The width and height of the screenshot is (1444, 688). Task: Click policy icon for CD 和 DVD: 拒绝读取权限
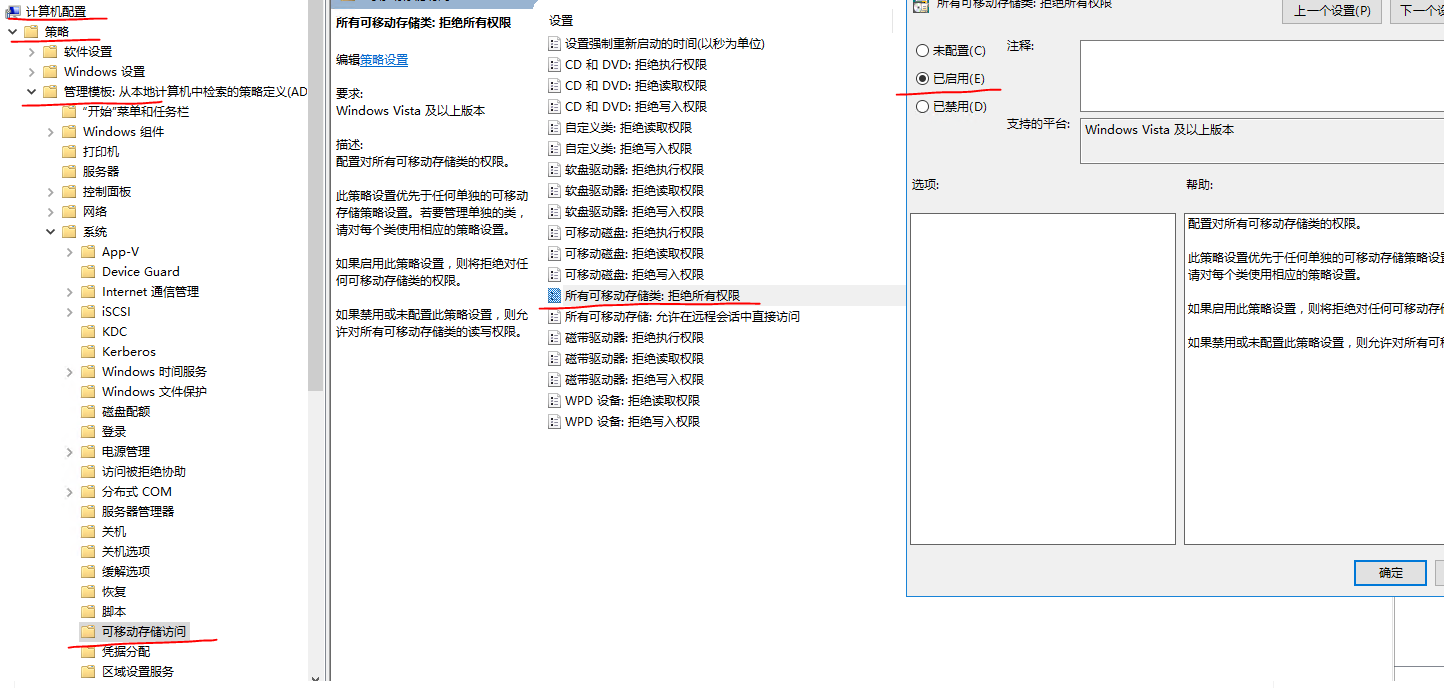(555, 85)
